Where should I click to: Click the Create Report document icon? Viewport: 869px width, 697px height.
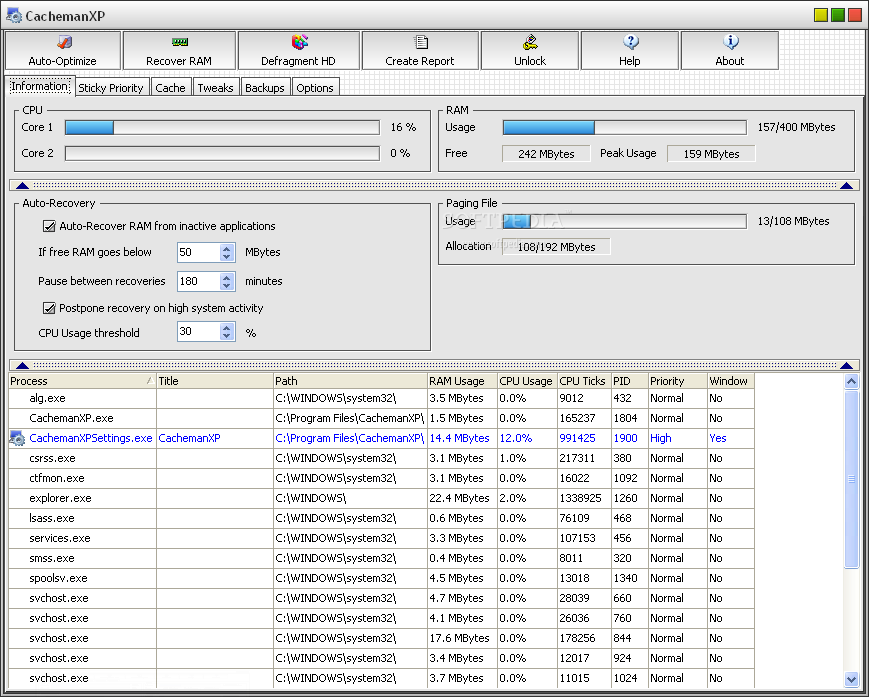click(x=421, y=42)
